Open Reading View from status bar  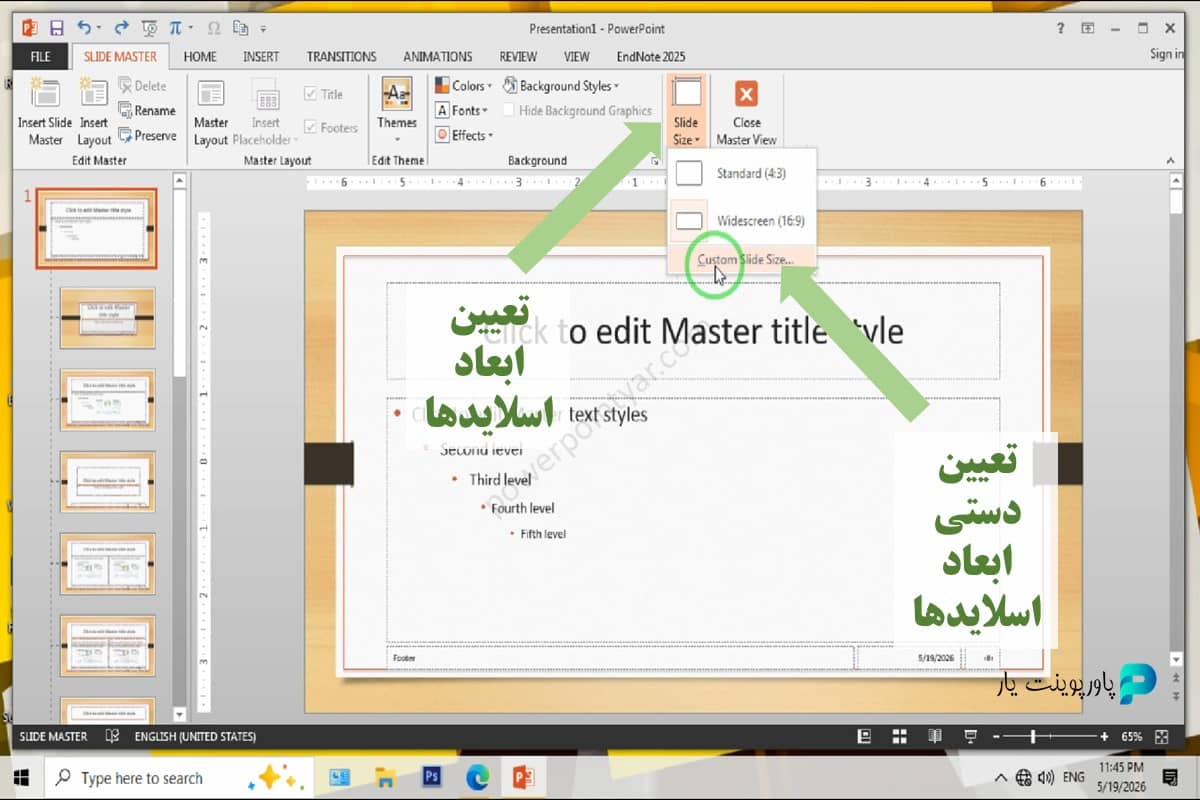point(934,736)
